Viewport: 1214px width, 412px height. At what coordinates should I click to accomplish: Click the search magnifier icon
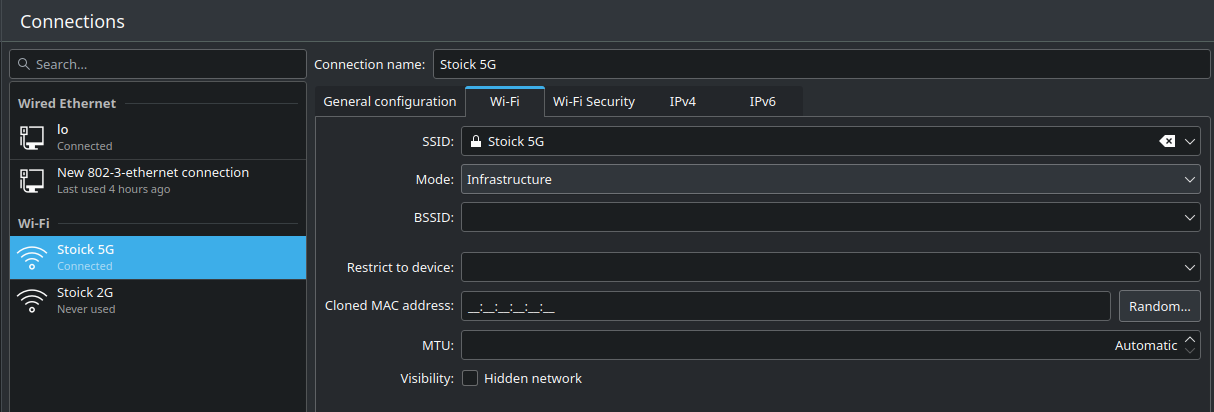[x=24, y=65]
